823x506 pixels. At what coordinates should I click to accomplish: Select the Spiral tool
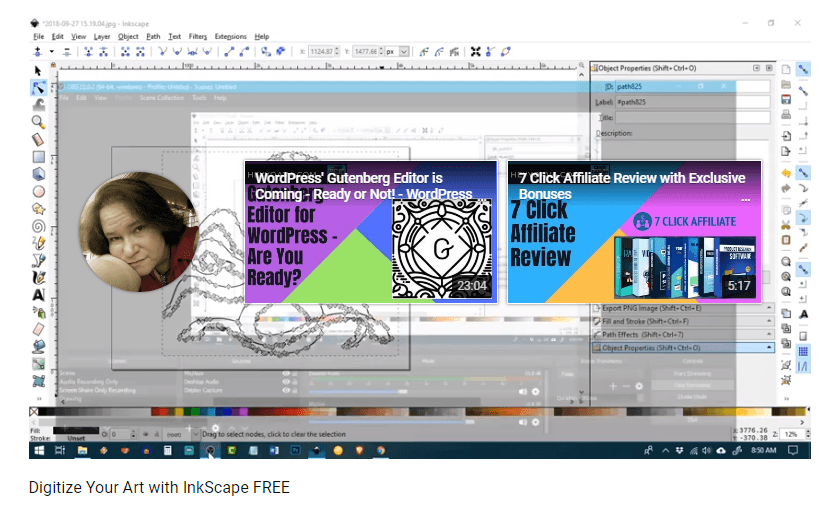tap(38, 226)
